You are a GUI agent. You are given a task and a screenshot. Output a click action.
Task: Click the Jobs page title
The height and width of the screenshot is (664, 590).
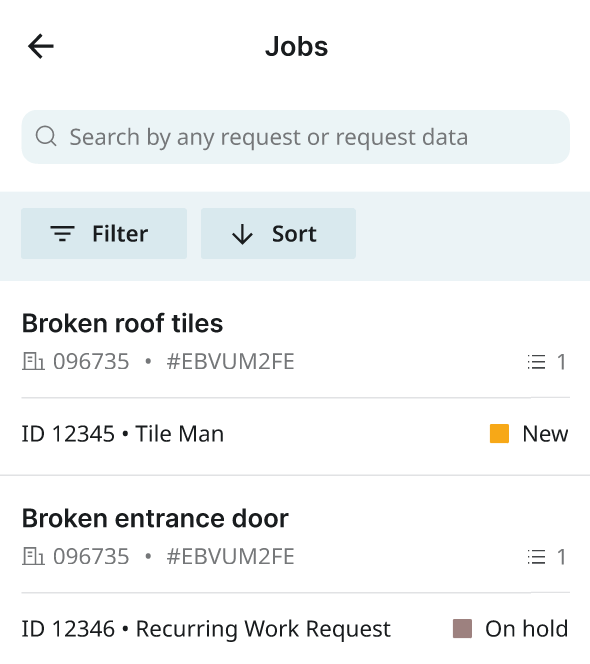(x=296, y=46)
